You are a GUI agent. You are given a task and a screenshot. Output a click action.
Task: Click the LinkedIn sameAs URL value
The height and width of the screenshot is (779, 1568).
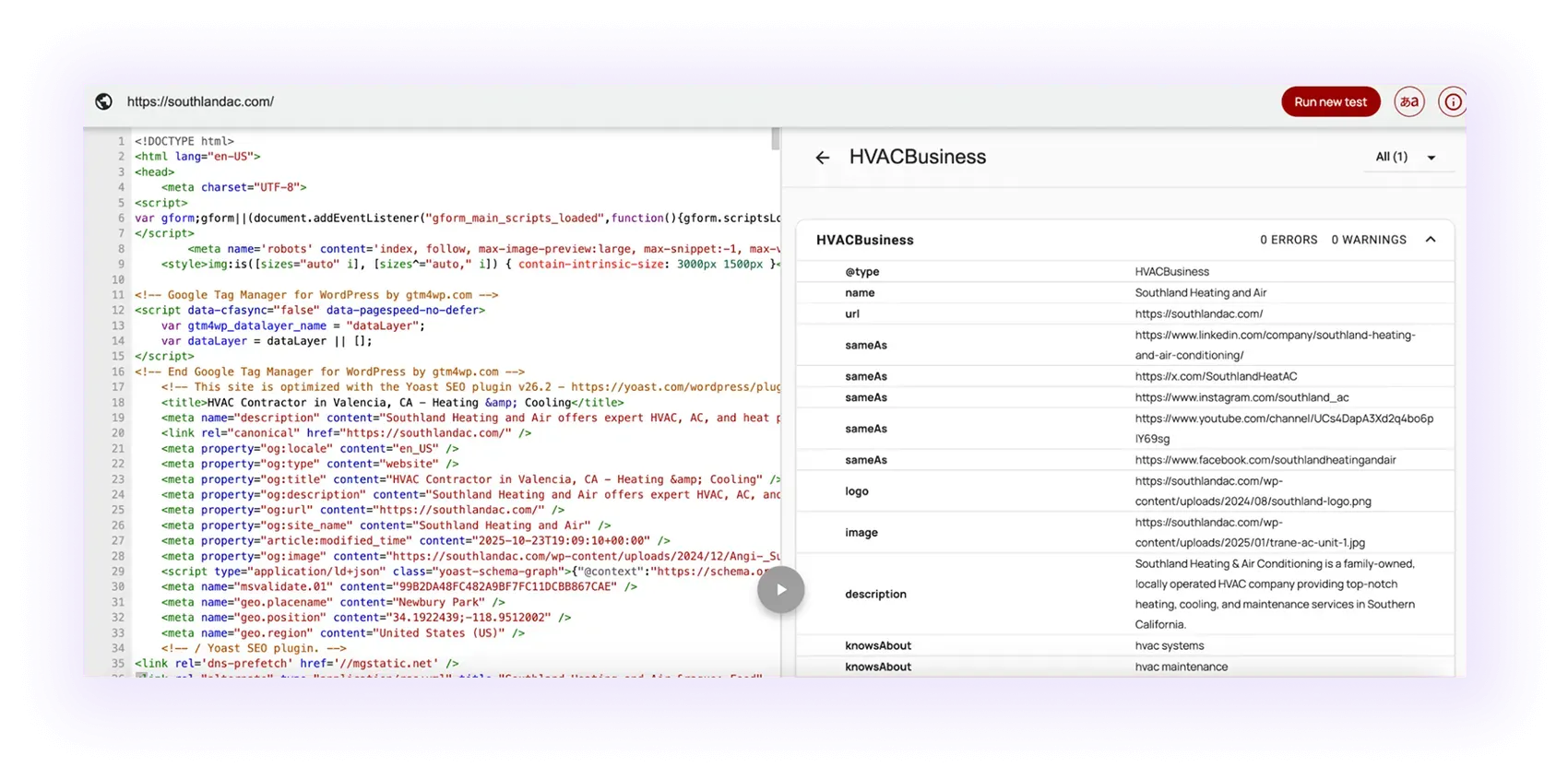pyautogui.click(x=1275, y=345)
